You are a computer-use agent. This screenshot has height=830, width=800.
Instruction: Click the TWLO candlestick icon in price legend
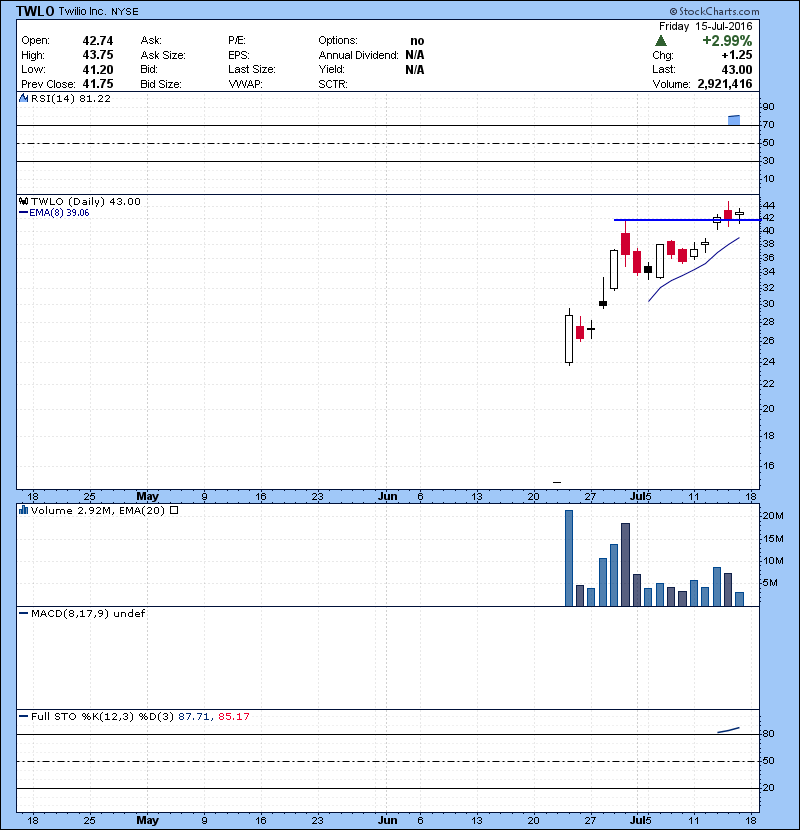(23, 201)
